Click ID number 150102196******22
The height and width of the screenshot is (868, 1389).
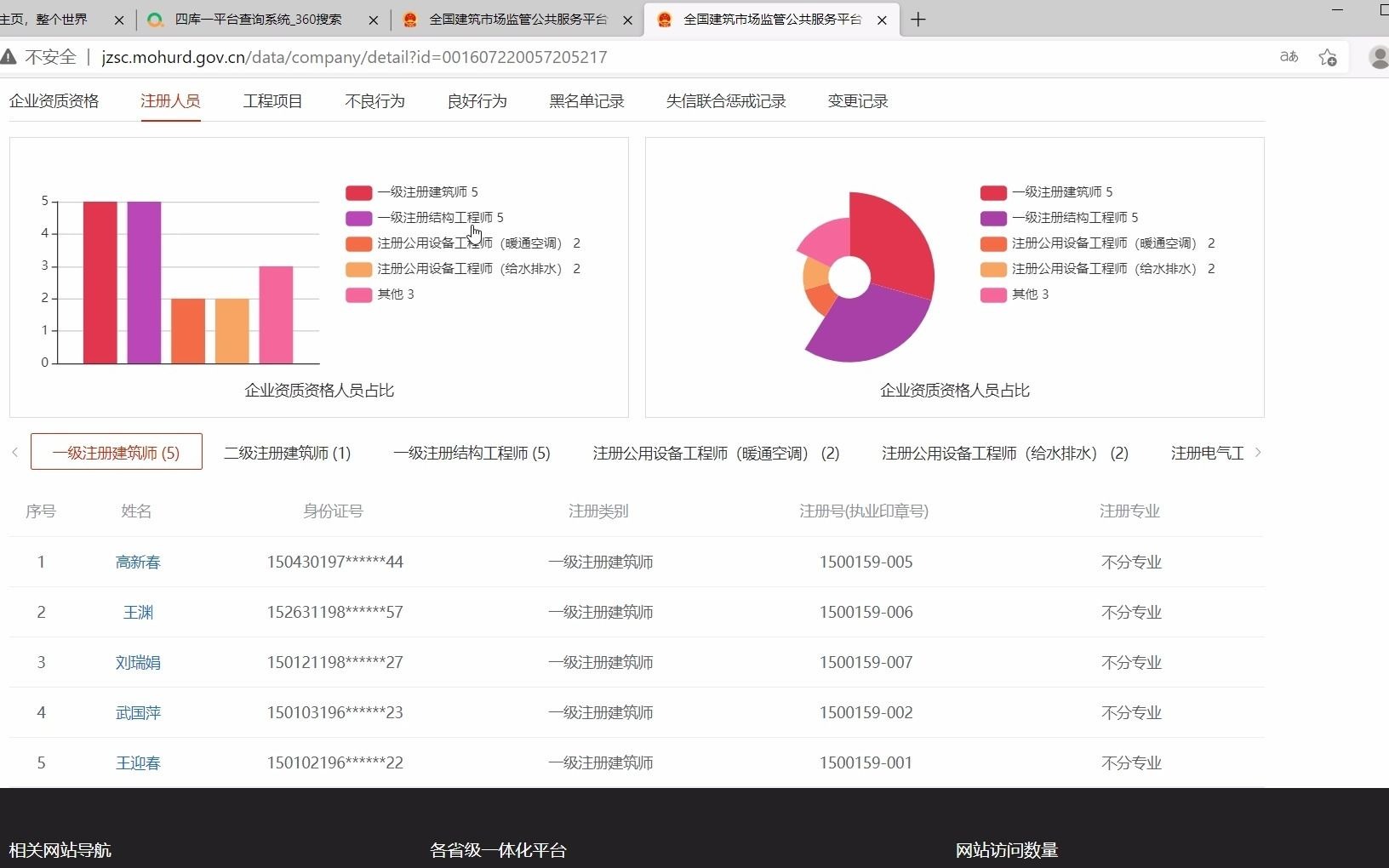click(334, 762)
